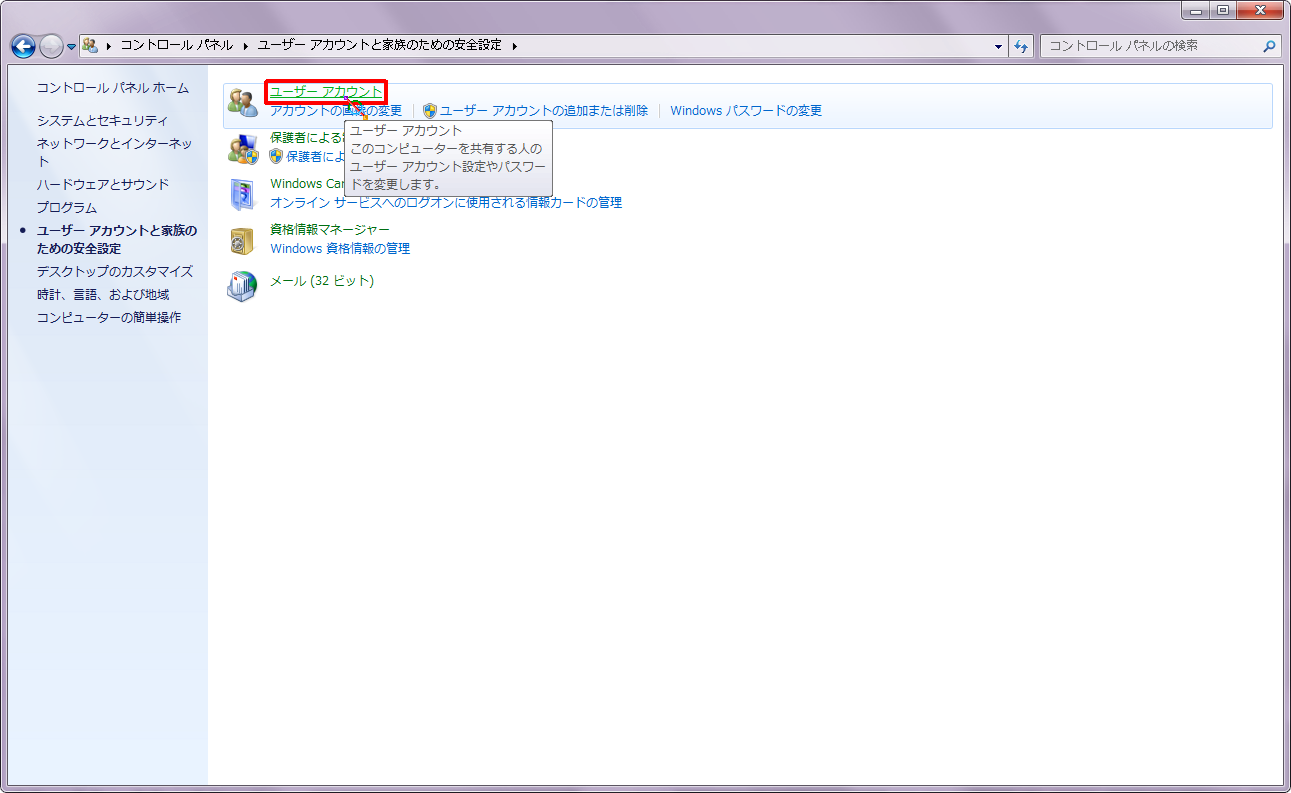Click the control panel icon in address bar
The image size is (1291, 793).
90,45
